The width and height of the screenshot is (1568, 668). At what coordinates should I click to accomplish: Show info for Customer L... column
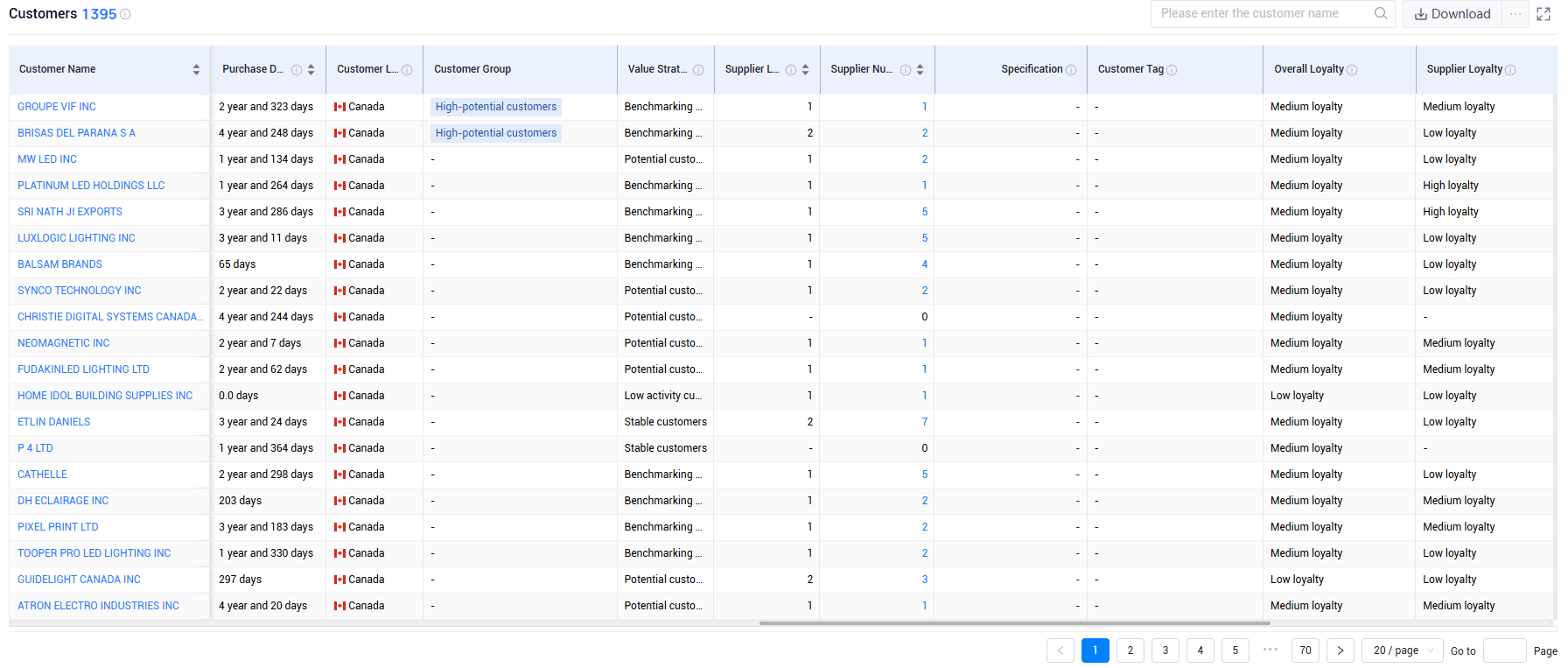[407, 70]
